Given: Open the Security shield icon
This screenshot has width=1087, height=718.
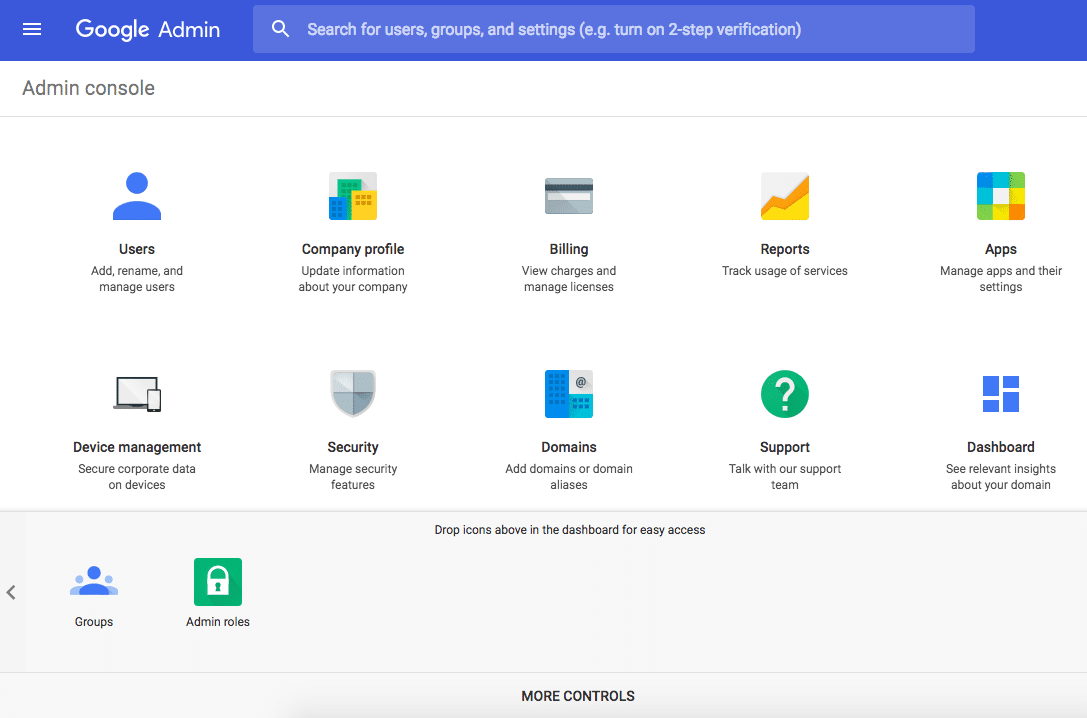Looking at the screenshot, I should 353,393.
